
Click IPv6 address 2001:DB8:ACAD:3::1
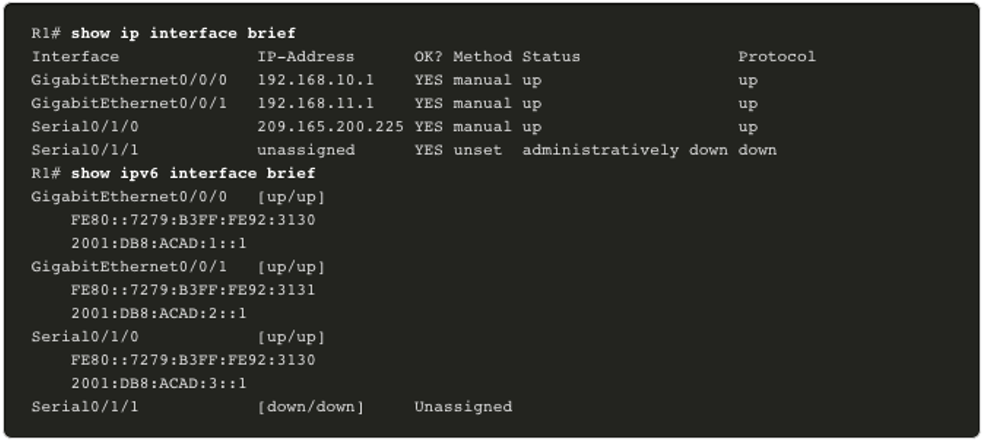(x=159, y=384)
